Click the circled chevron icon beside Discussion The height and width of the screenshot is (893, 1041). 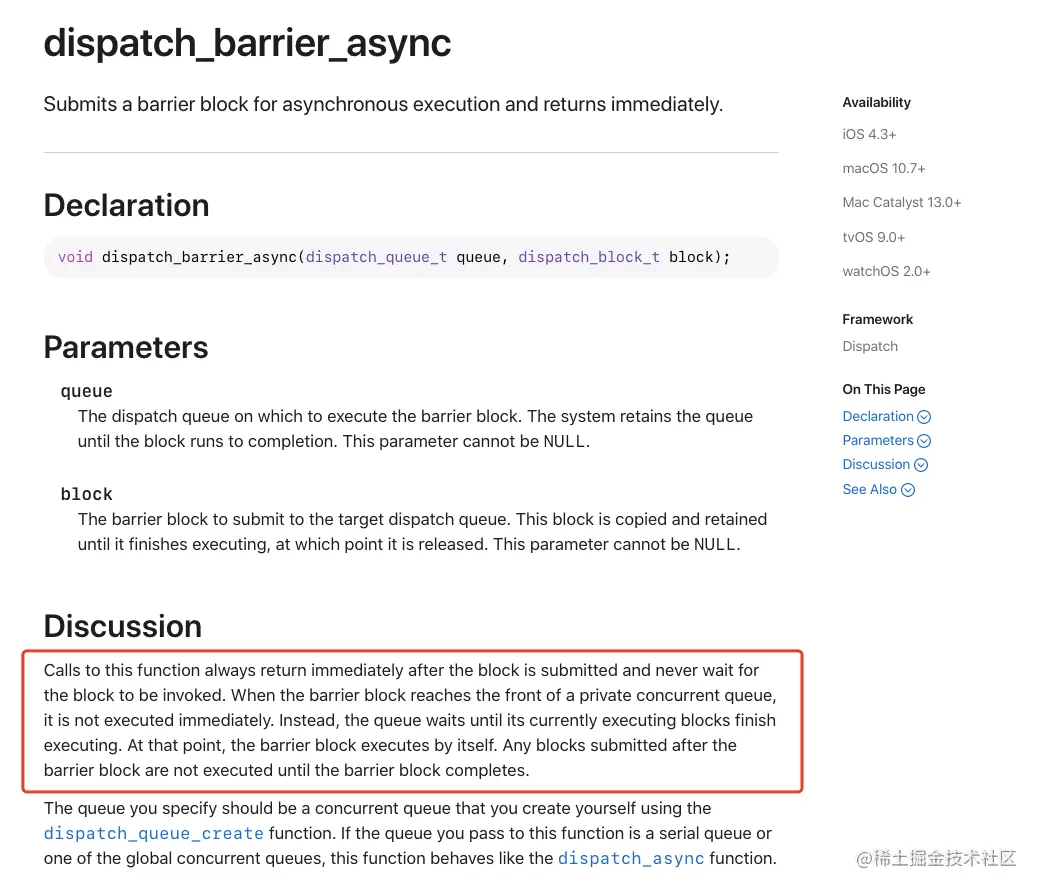921,465
